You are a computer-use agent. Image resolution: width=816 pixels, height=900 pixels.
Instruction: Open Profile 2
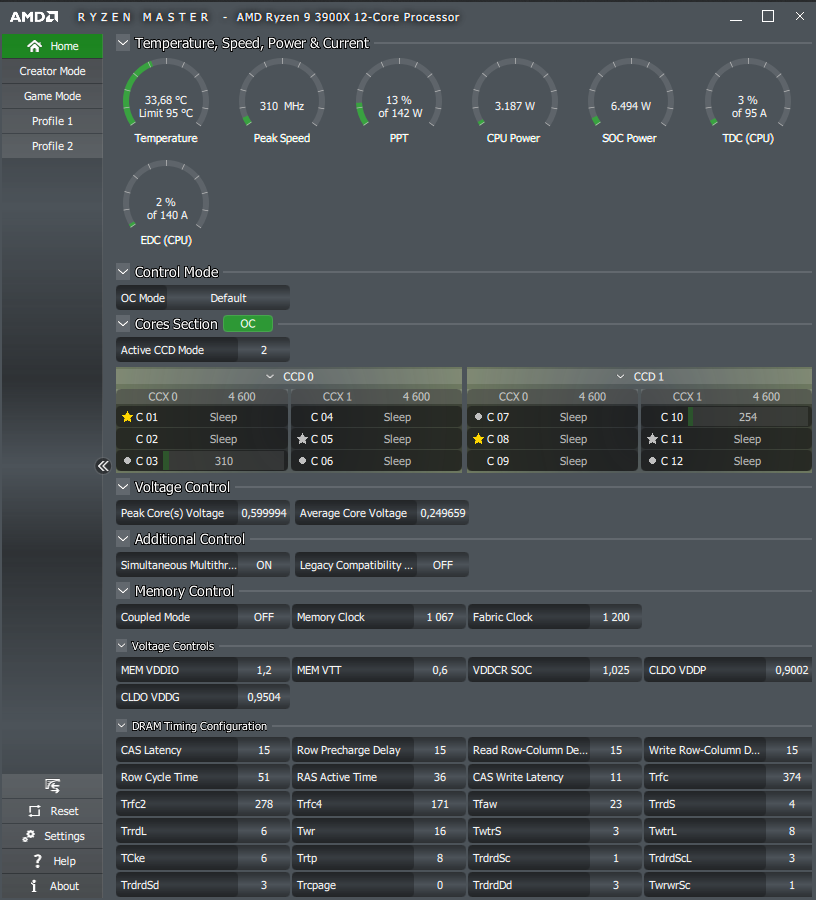pyautogui.click(x=52, y=146)
